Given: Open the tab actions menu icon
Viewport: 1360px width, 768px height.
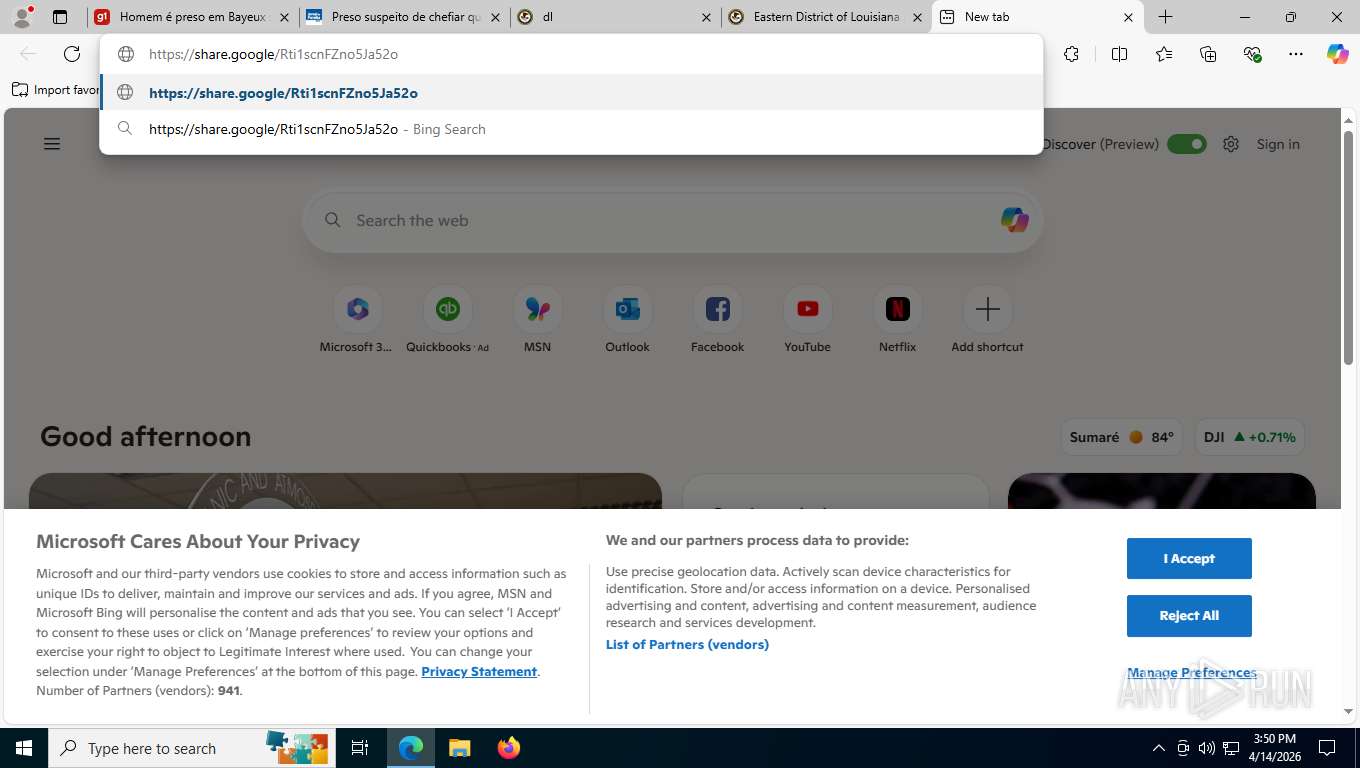Looking at the screenshot, I should (x=60, y=17).
